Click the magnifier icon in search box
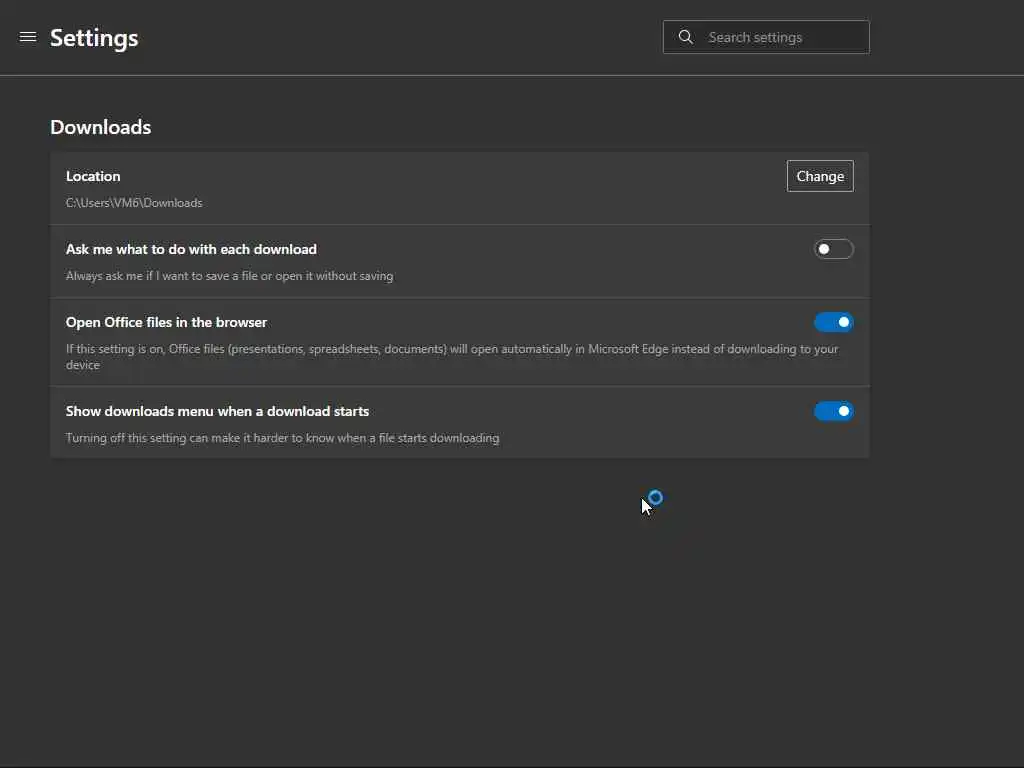Image resolution: width=1024 pixels, height=768 pixels. coord(686,37)
